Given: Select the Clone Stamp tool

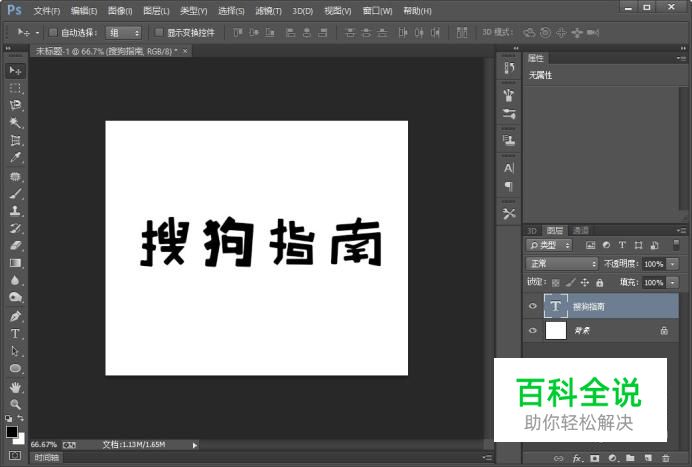Looking at the screenshot, I should click(15, 211).
